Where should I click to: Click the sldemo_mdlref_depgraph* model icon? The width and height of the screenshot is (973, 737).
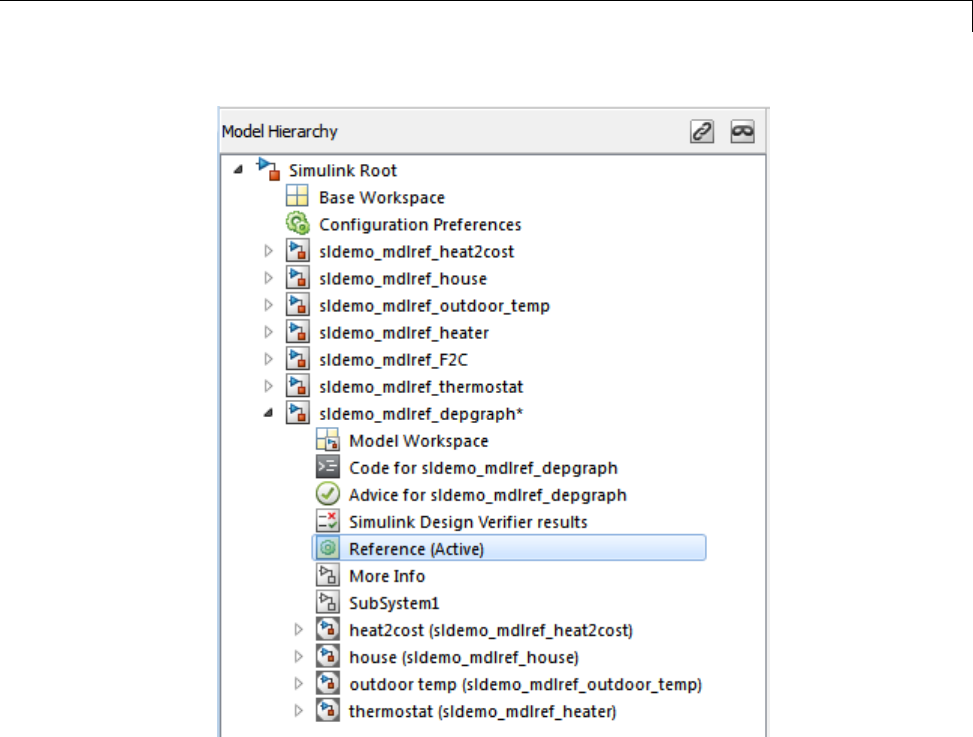(297, 413)
